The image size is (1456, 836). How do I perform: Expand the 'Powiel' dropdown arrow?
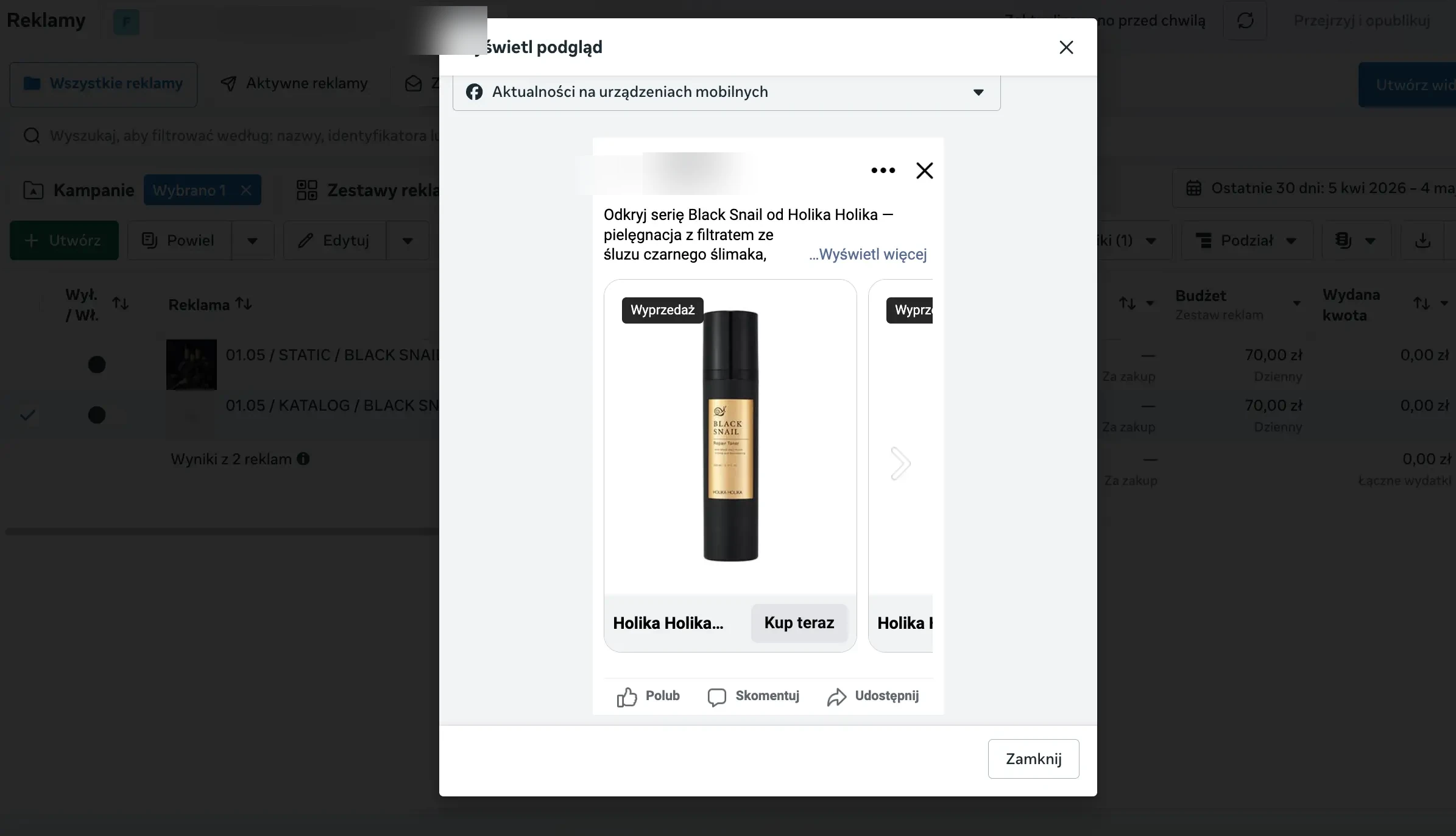pyautogui.click(x=252, y=241)
